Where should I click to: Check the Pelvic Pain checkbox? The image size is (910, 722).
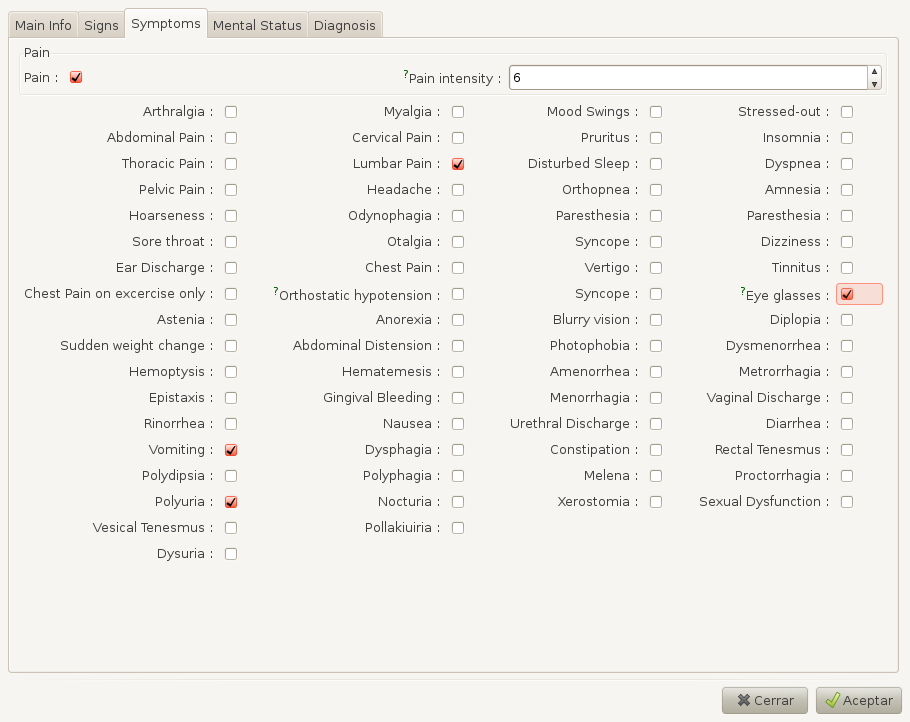pyautogui.click(x=231, y=190)
